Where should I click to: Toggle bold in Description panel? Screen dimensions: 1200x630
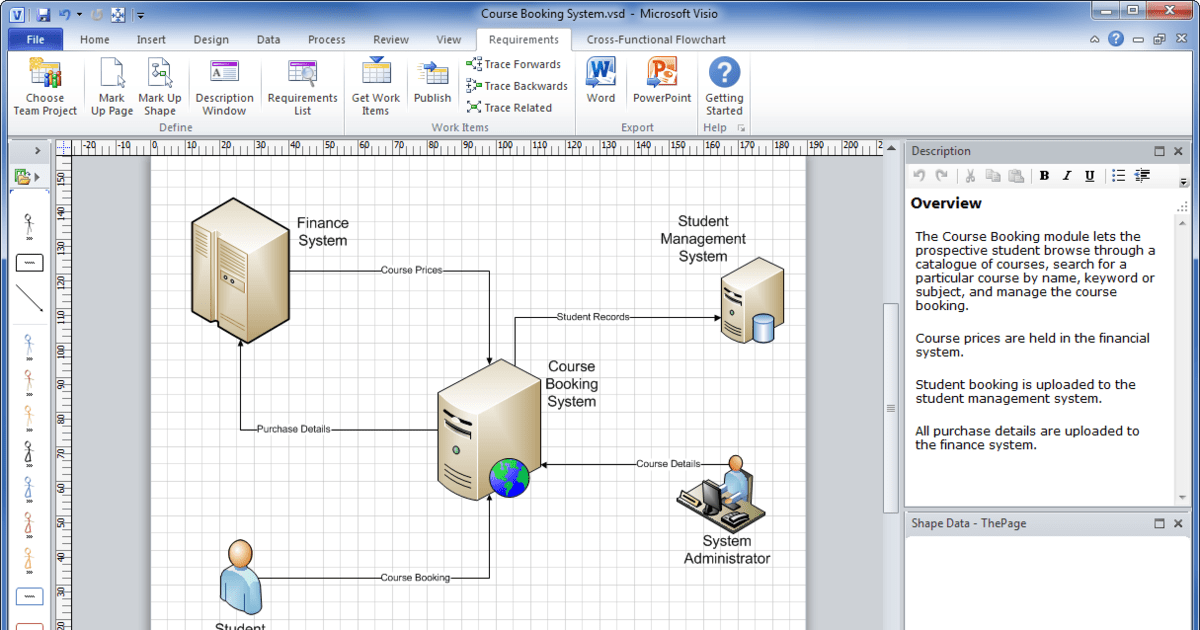point(1044,176)
